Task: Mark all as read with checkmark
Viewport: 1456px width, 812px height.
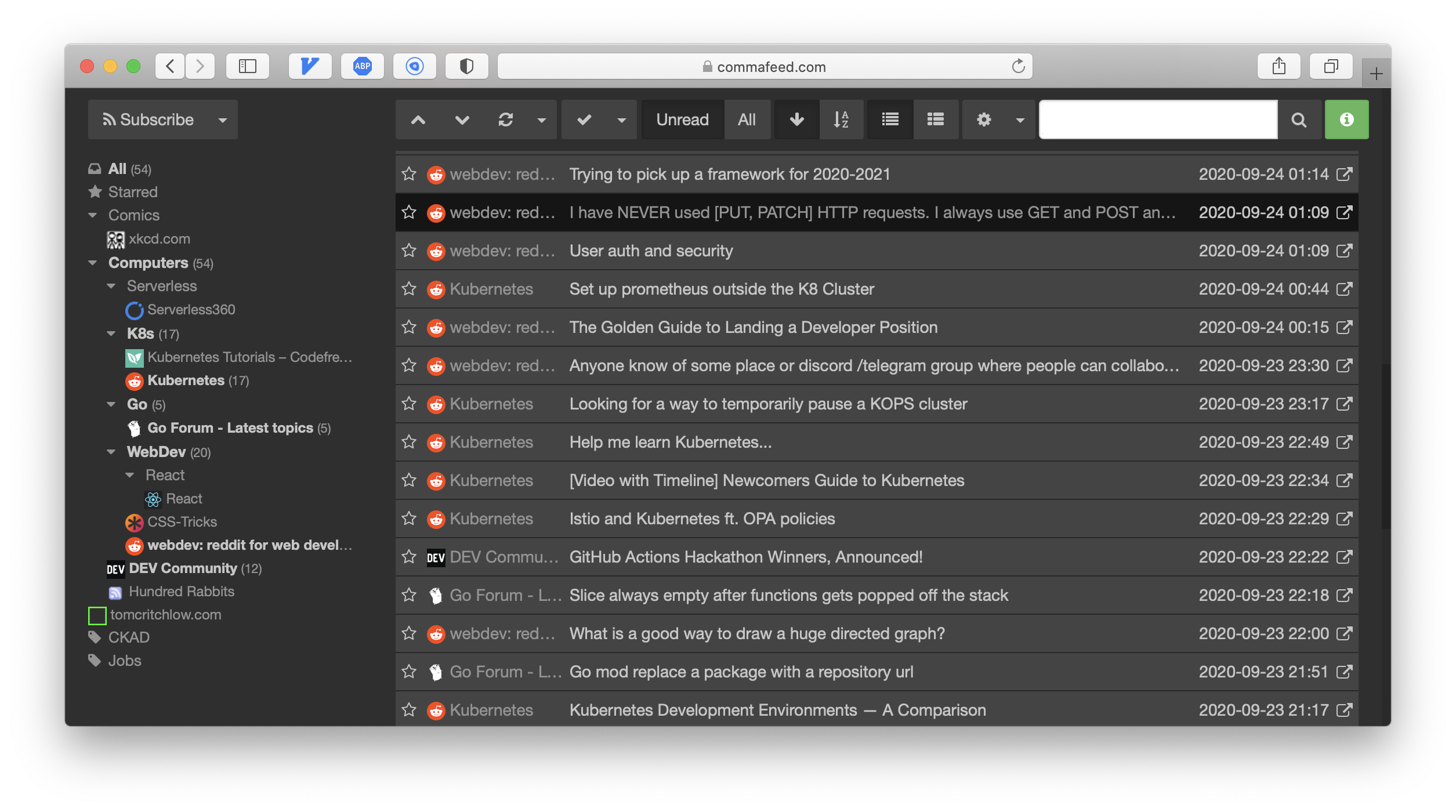Action: 584,119
